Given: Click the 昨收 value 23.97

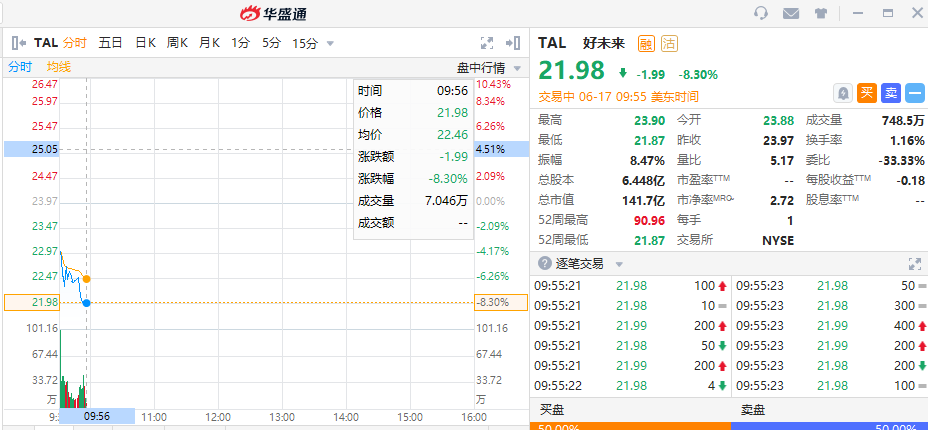Looking at the screenshot, I should click(x=779, y=141).
